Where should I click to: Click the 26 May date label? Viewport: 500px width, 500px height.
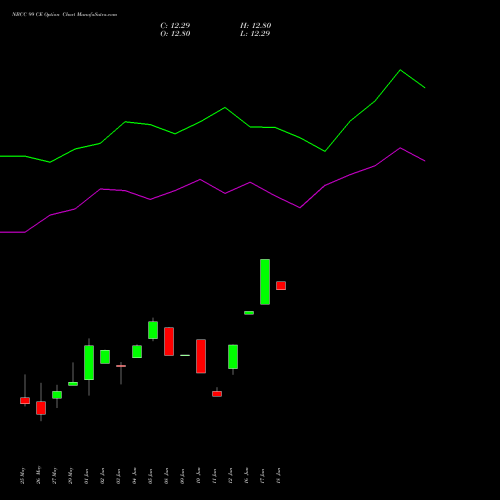(x=38, y=475)
